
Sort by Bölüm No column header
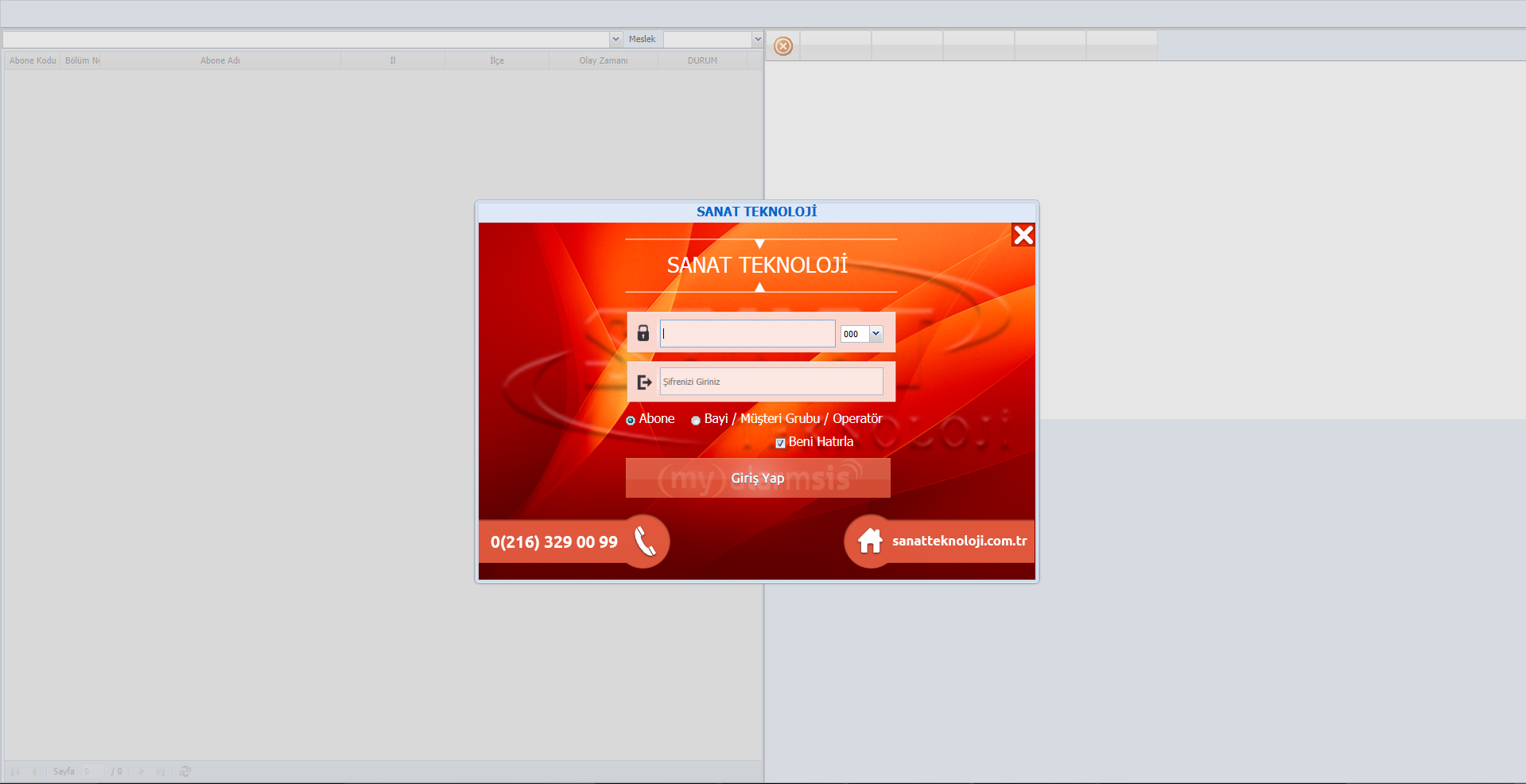coord(82,60)
